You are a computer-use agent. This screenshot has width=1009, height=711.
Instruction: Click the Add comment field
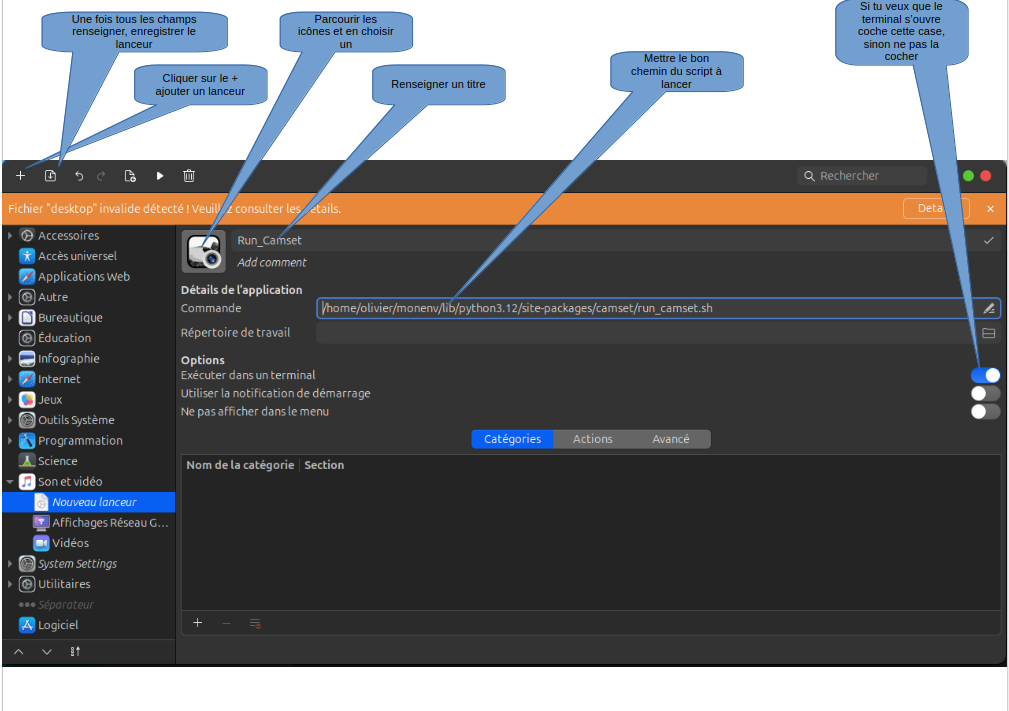272,263
